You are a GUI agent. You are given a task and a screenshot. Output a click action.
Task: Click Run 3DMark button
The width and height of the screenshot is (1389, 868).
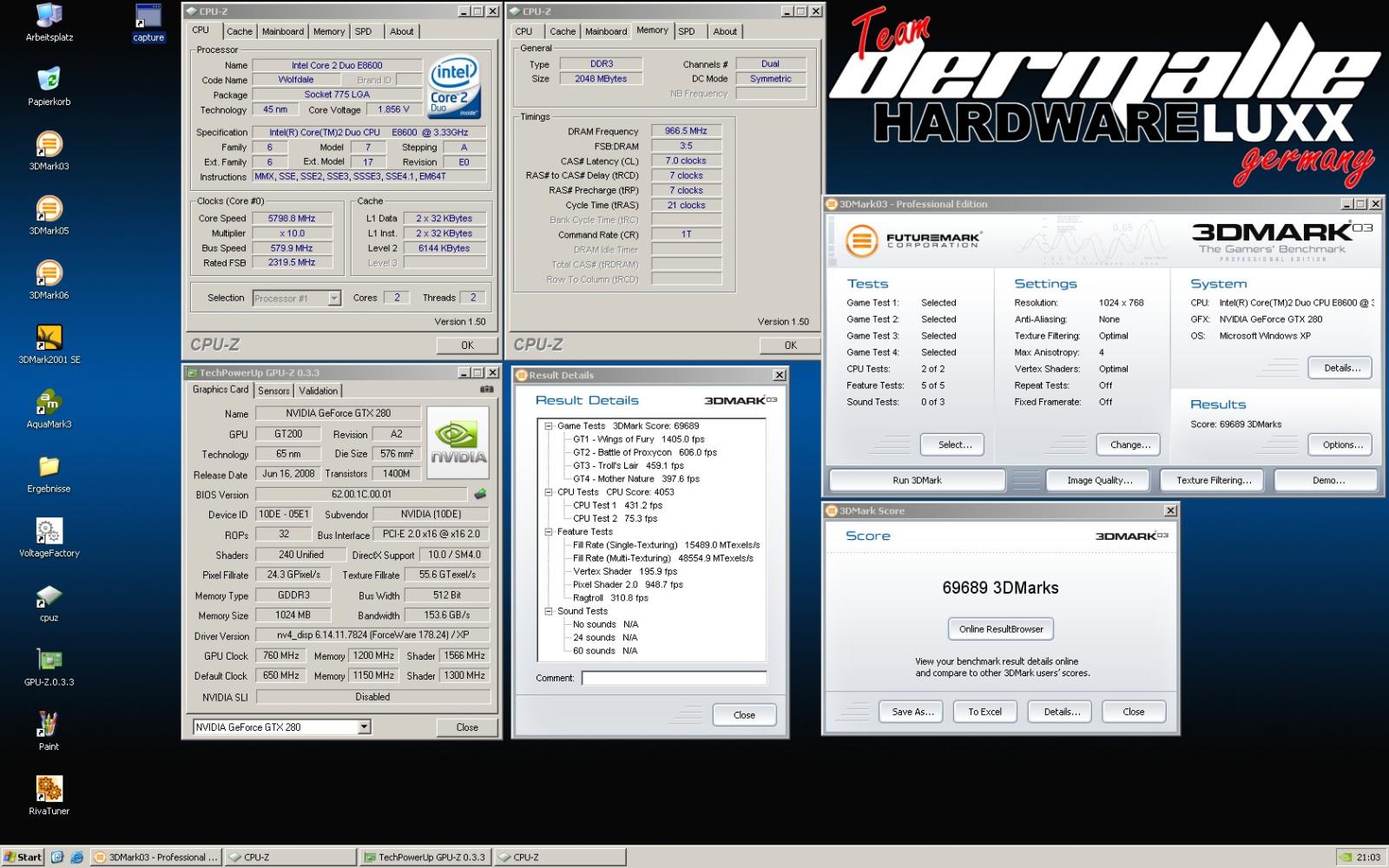[x=918, y=480]
